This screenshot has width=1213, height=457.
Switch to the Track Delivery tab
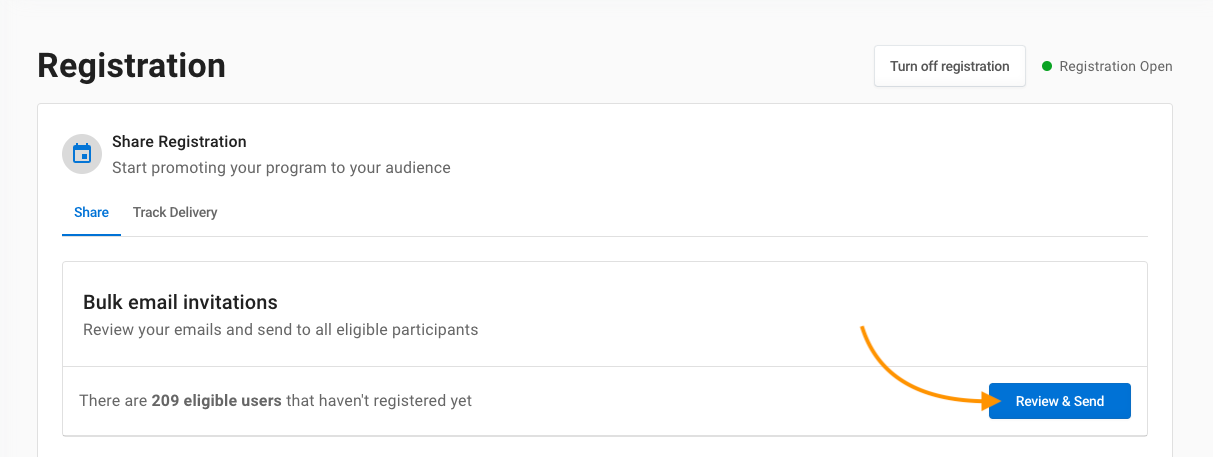pos(175,212)
